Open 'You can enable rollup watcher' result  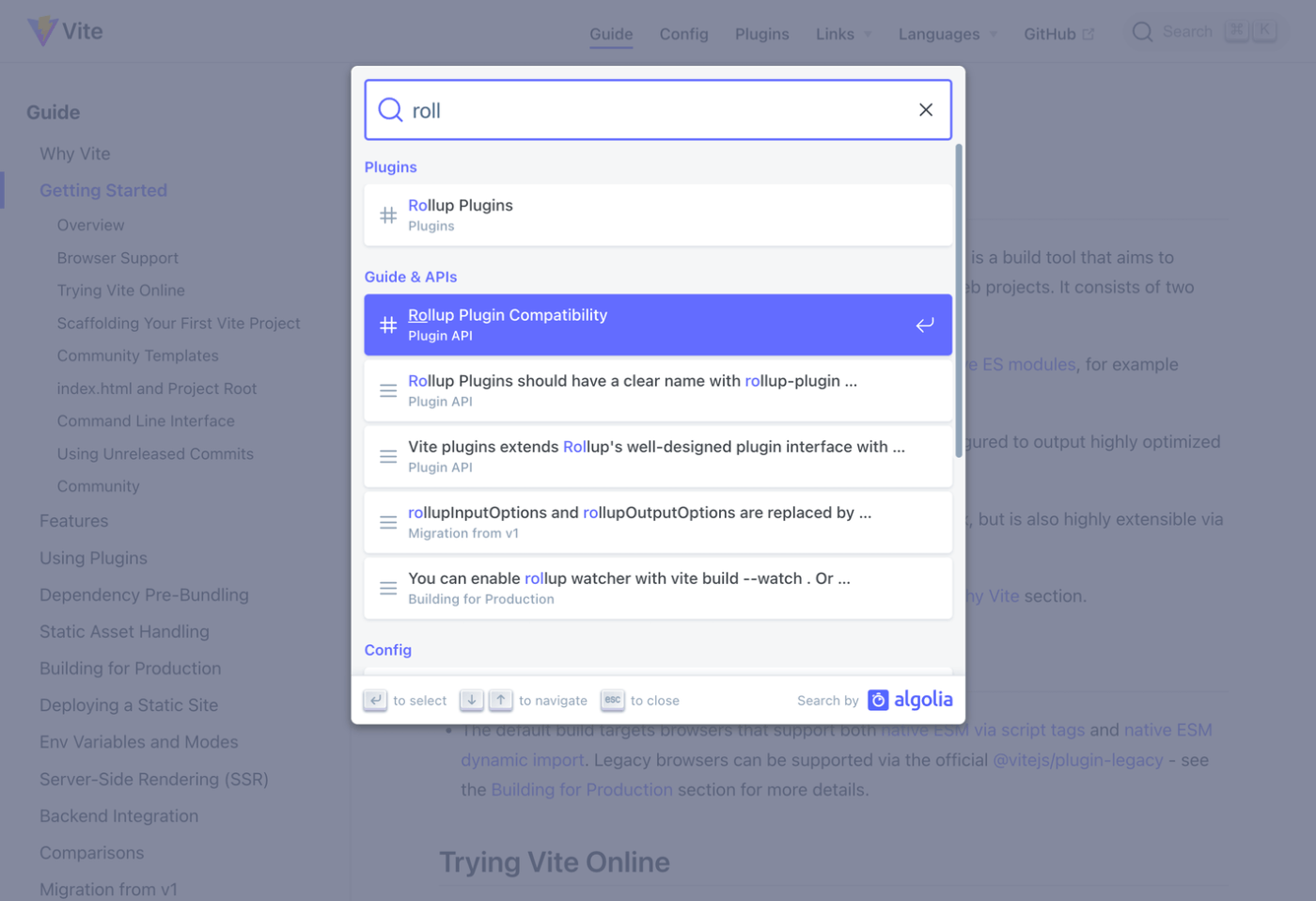coord(658,588)
